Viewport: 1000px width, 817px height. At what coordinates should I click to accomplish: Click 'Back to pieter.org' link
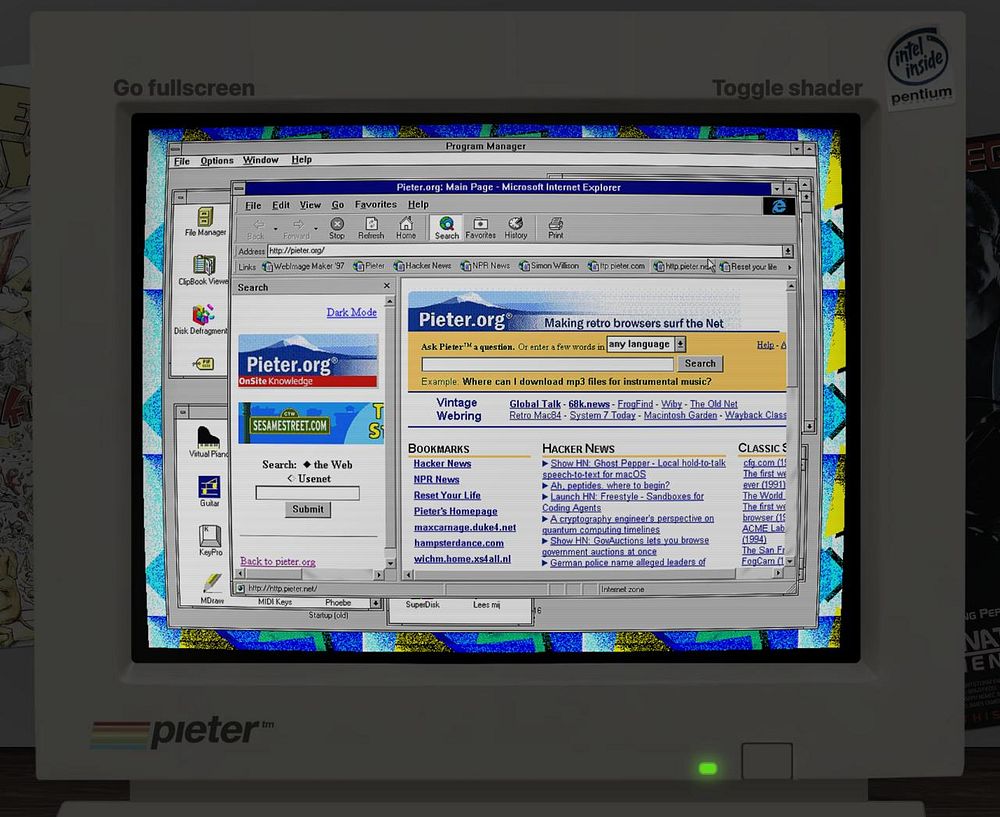tap(277, 561)
